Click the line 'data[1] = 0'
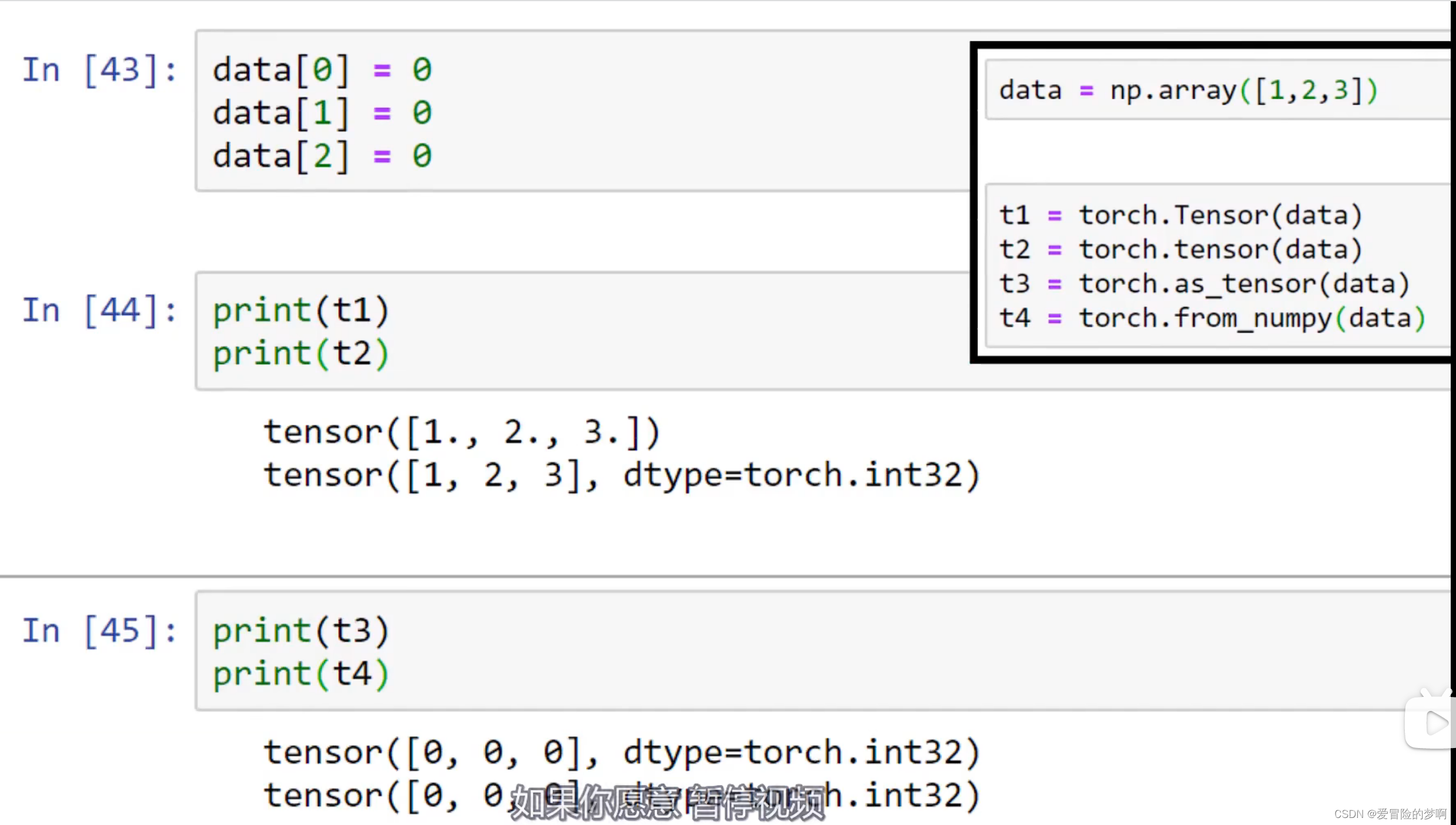Screen dimensions: 1456x825 [322, 113]
